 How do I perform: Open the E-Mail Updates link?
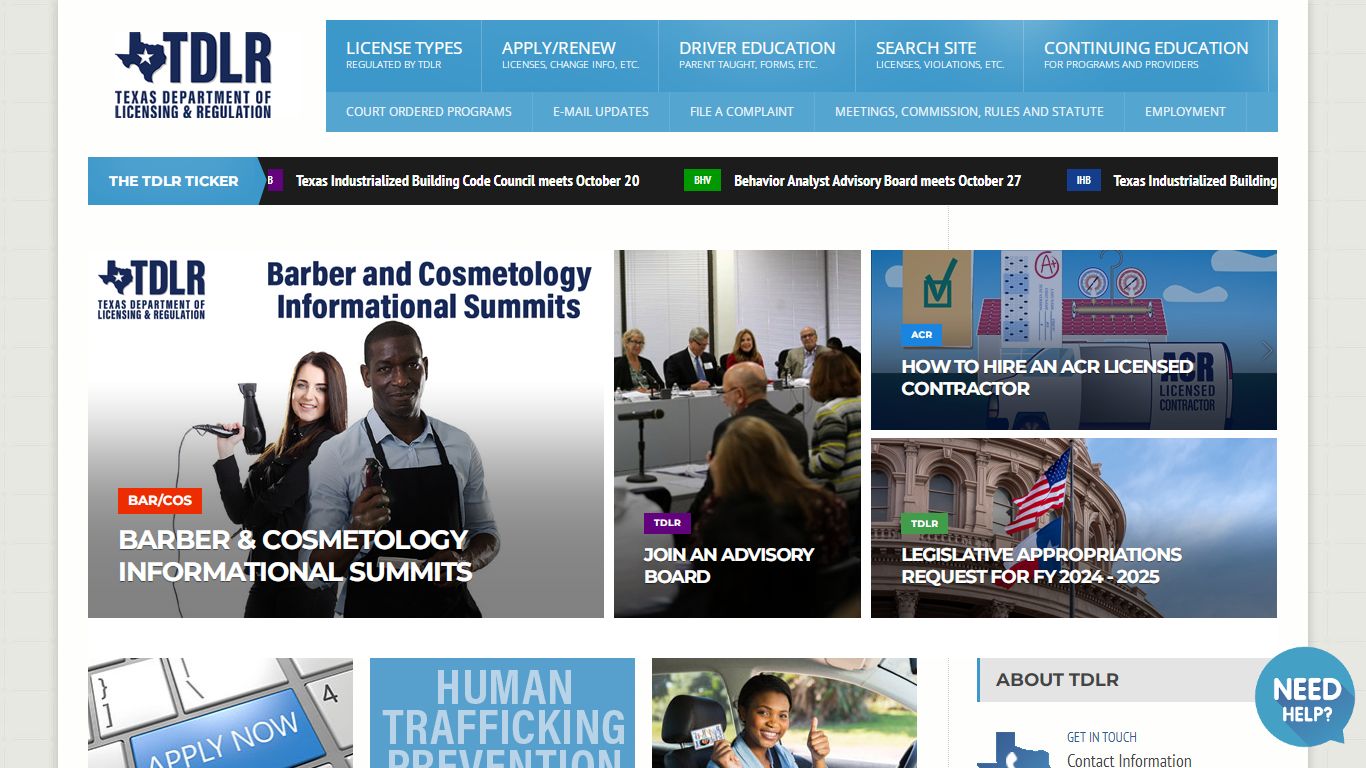[x=601, y=112]
